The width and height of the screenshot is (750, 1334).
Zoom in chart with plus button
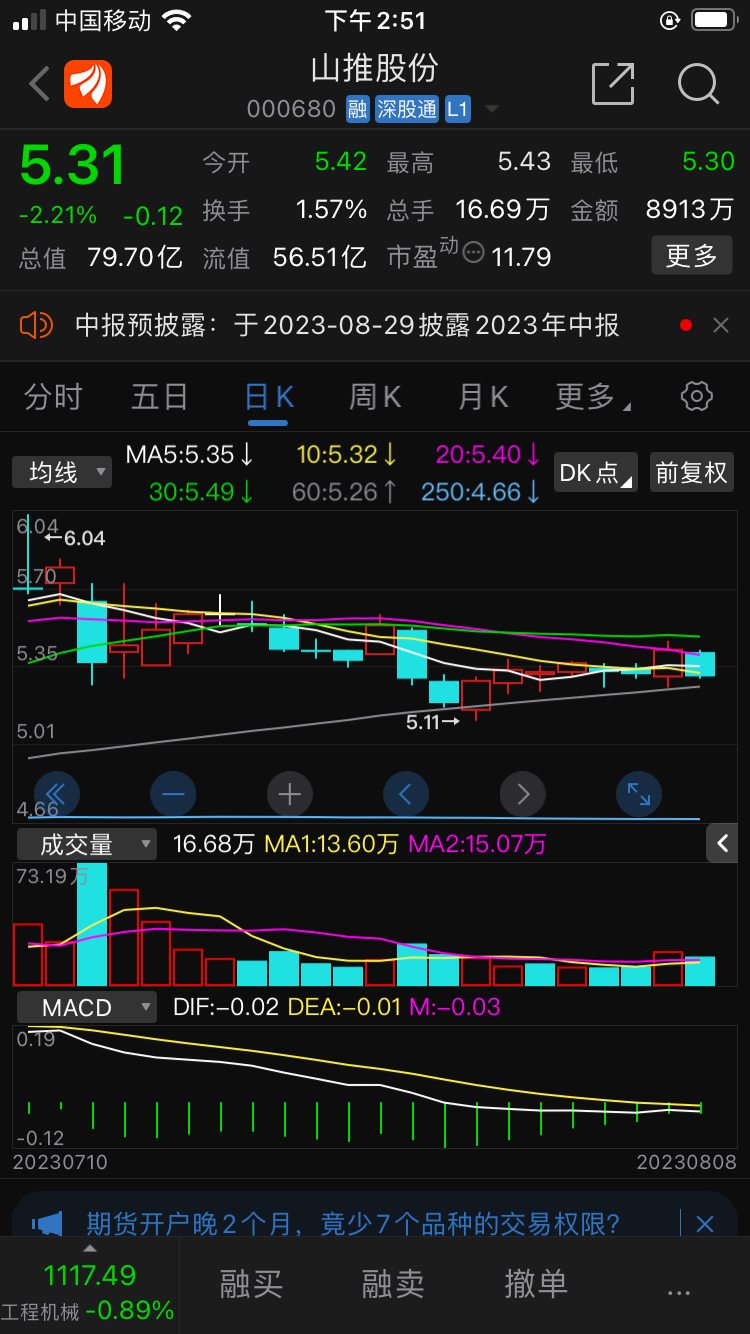pos(290,795)
